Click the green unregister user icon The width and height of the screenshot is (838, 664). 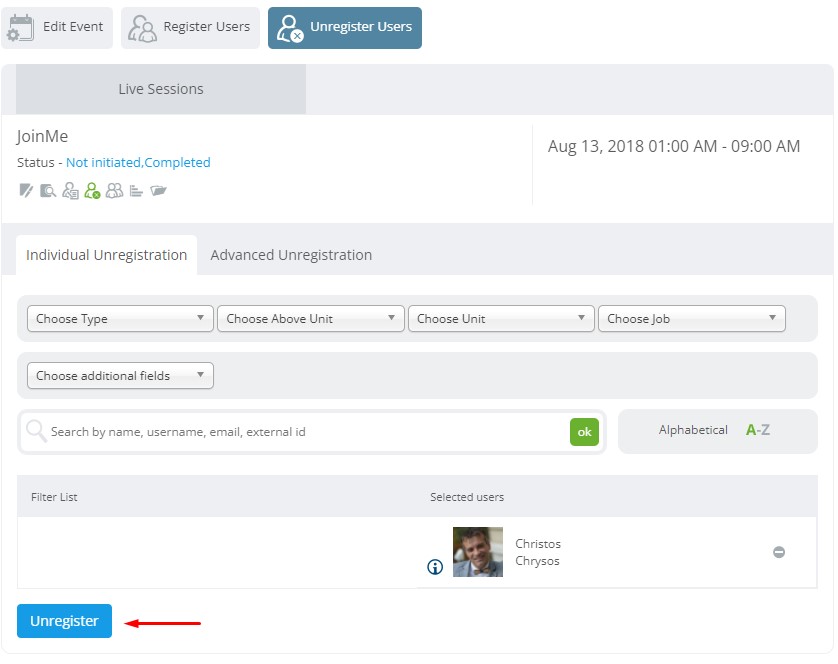[92, 190]
